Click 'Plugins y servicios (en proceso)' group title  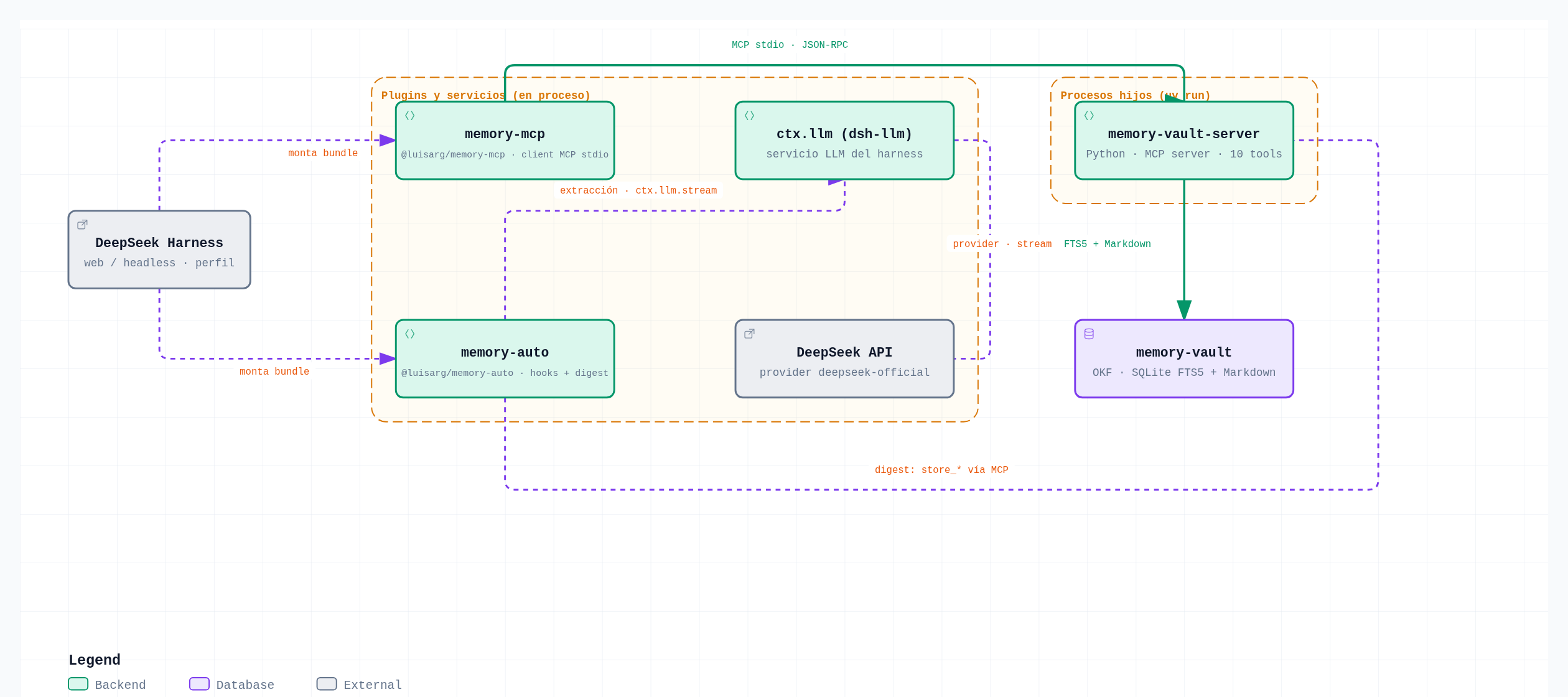485,95
